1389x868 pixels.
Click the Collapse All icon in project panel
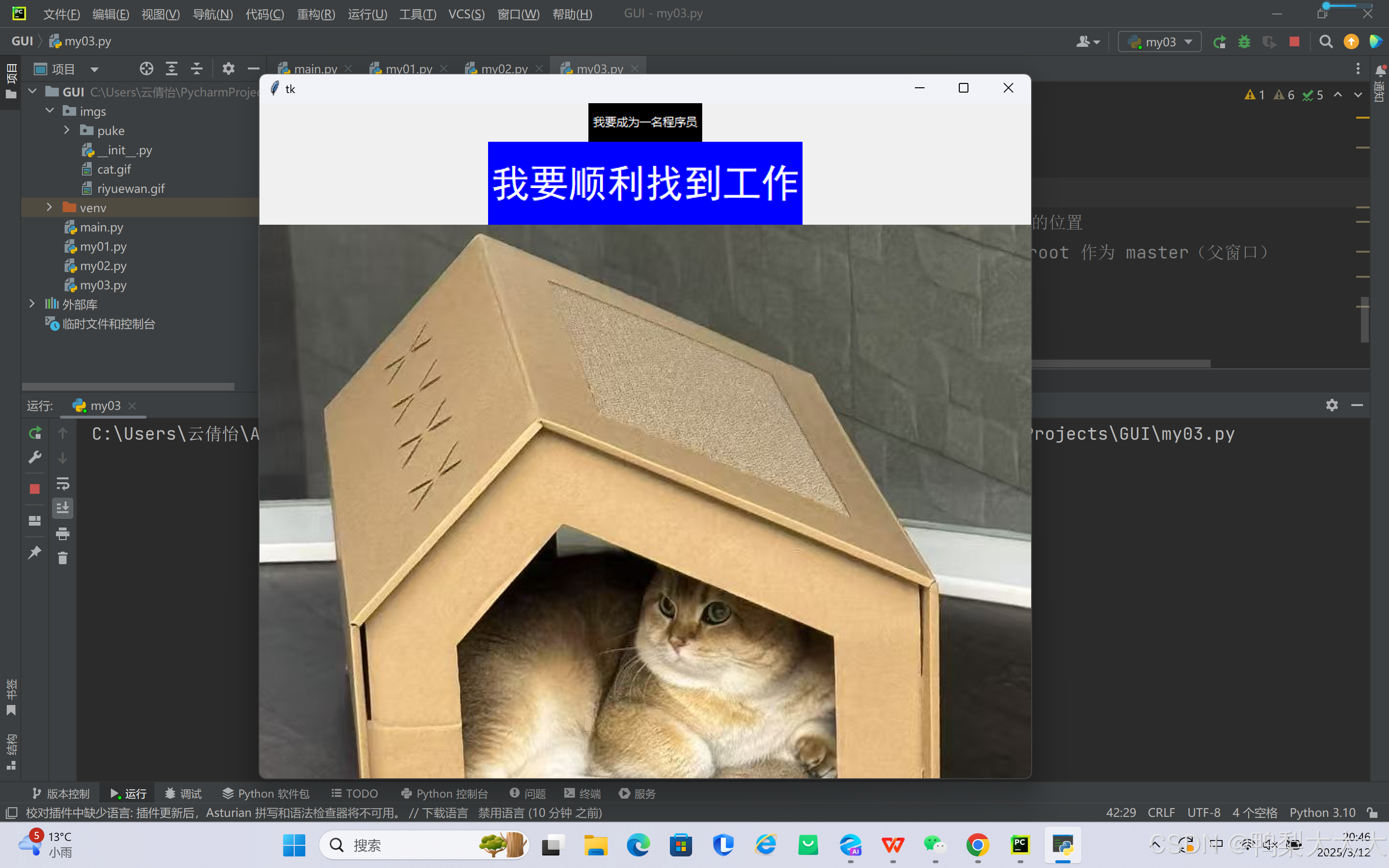197,69
